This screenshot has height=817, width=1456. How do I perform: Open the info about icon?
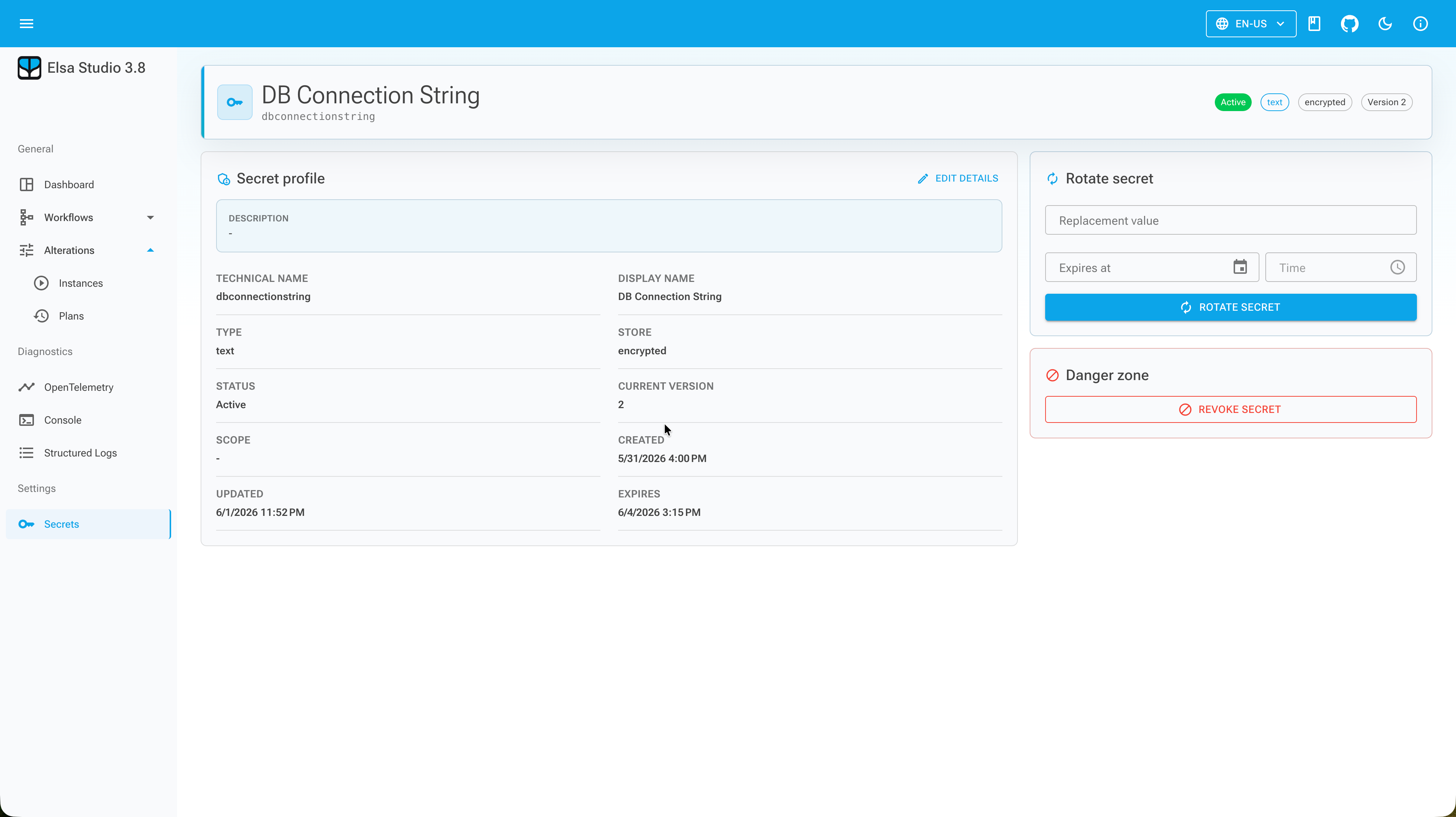pyautogui.click(x=1420, y=24)
